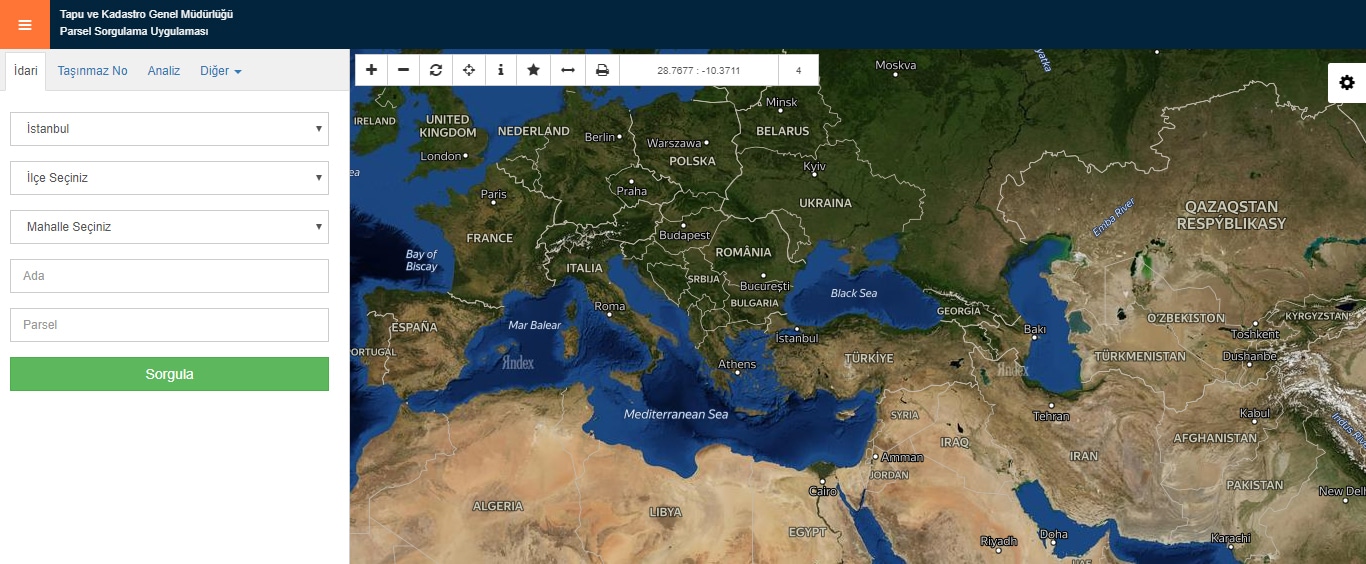Click the refresh map icon
This screenshot has width=1366, height=564.
[436, 70]
